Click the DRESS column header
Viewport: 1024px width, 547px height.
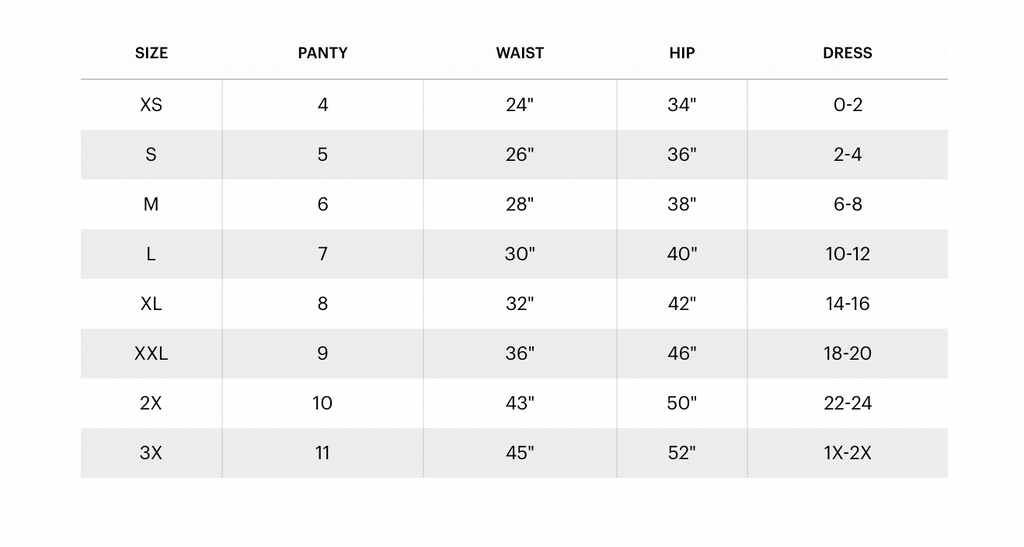click(847, 53)
